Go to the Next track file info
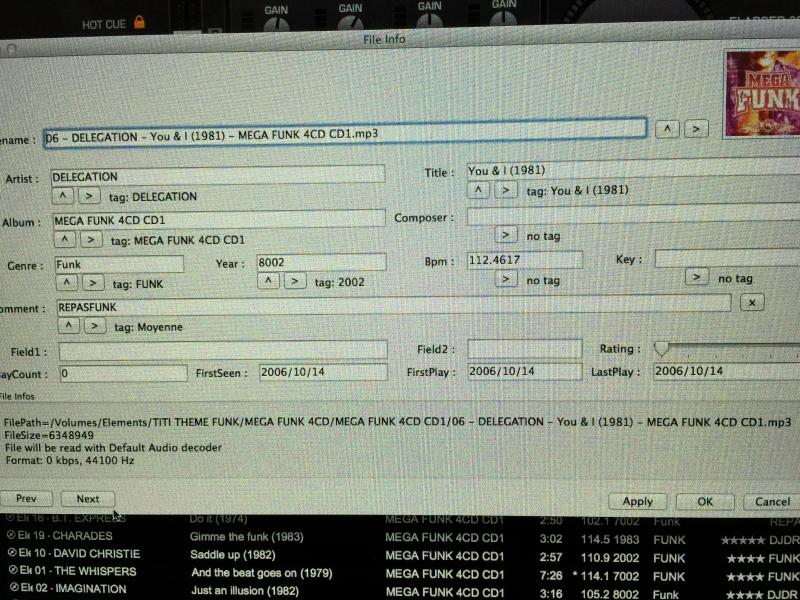 tap(88, 498)
